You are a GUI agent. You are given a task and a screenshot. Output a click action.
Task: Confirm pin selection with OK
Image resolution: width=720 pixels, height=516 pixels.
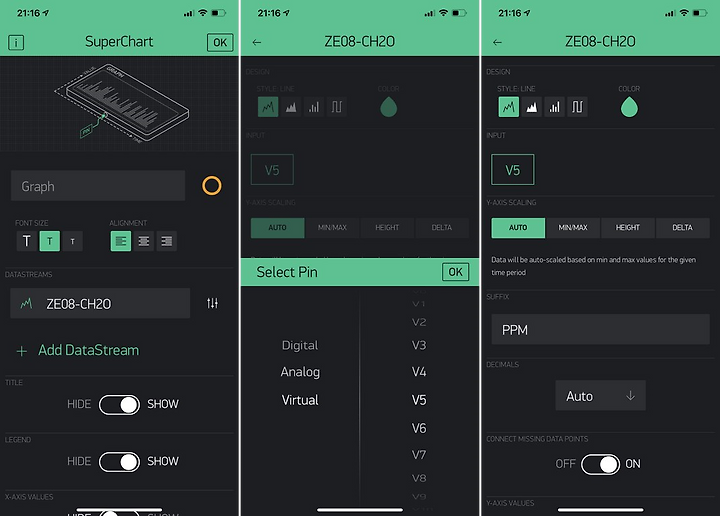click(456, 272)
